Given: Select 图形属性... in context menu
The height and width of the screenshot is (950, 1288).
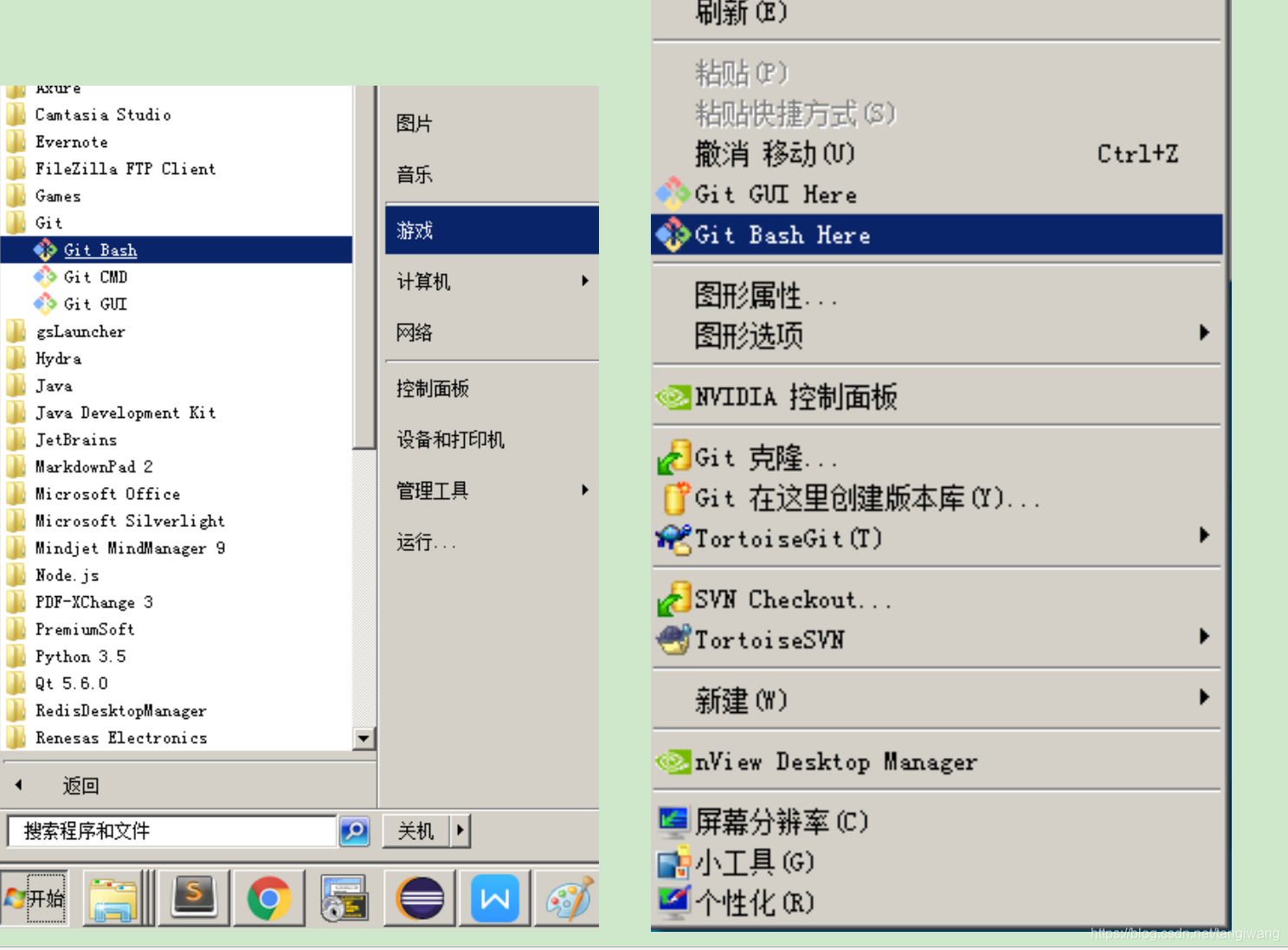Looking at the screenshot, I should [x=937, y=296].
